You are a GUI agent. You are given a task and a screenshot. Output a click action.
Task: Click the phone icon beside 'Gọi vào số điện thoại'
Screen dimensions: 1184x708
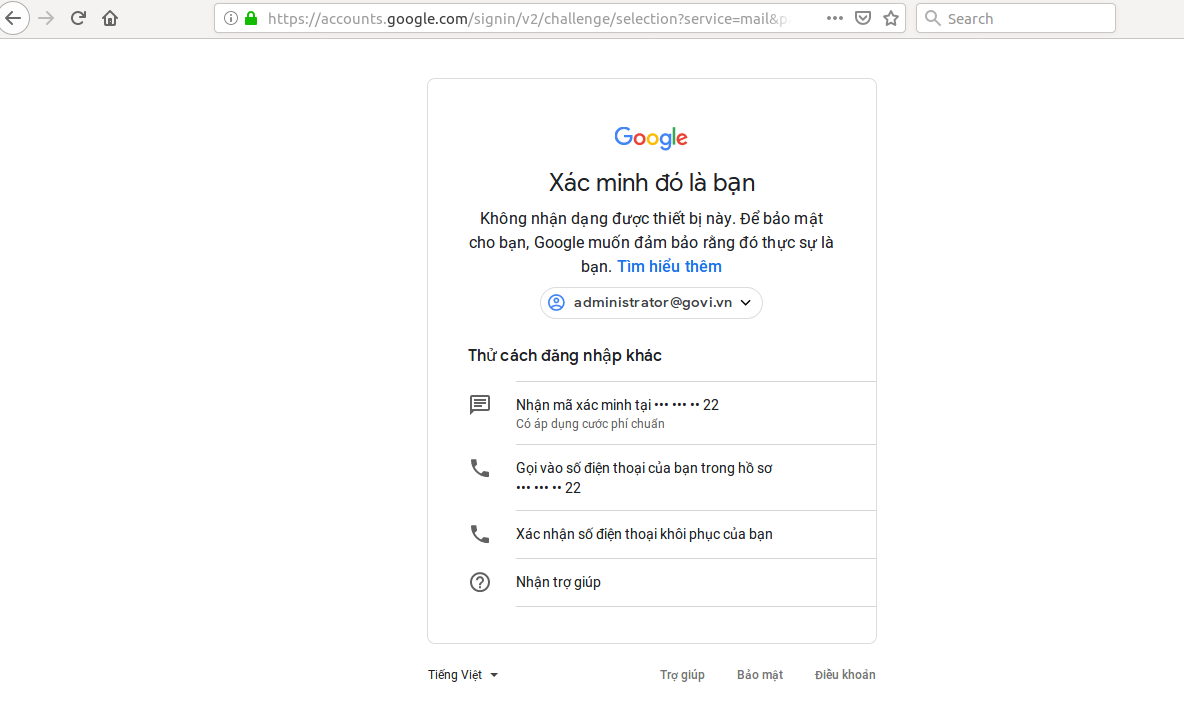coord(479,468)
